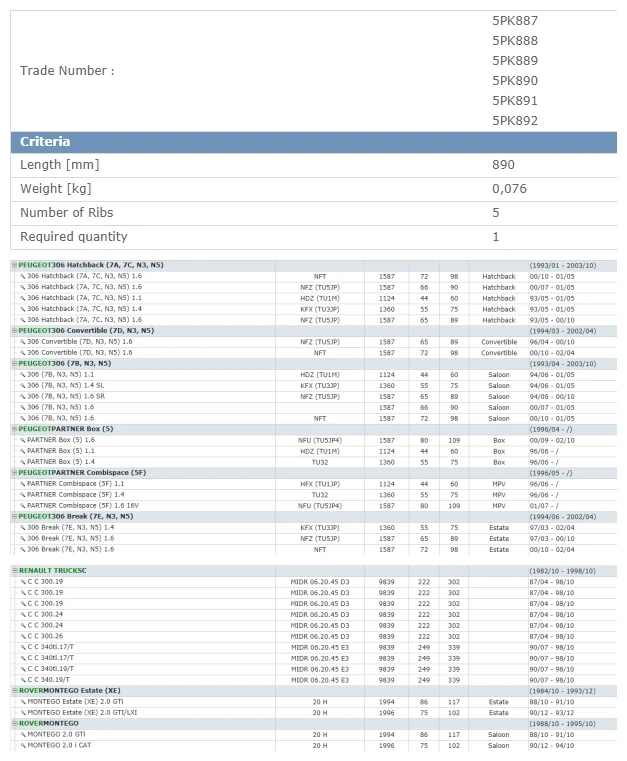The image size is (627, 761).
Task: Collapse the PEUGEOT 306 Convertible group
Action: click(15, 331)
